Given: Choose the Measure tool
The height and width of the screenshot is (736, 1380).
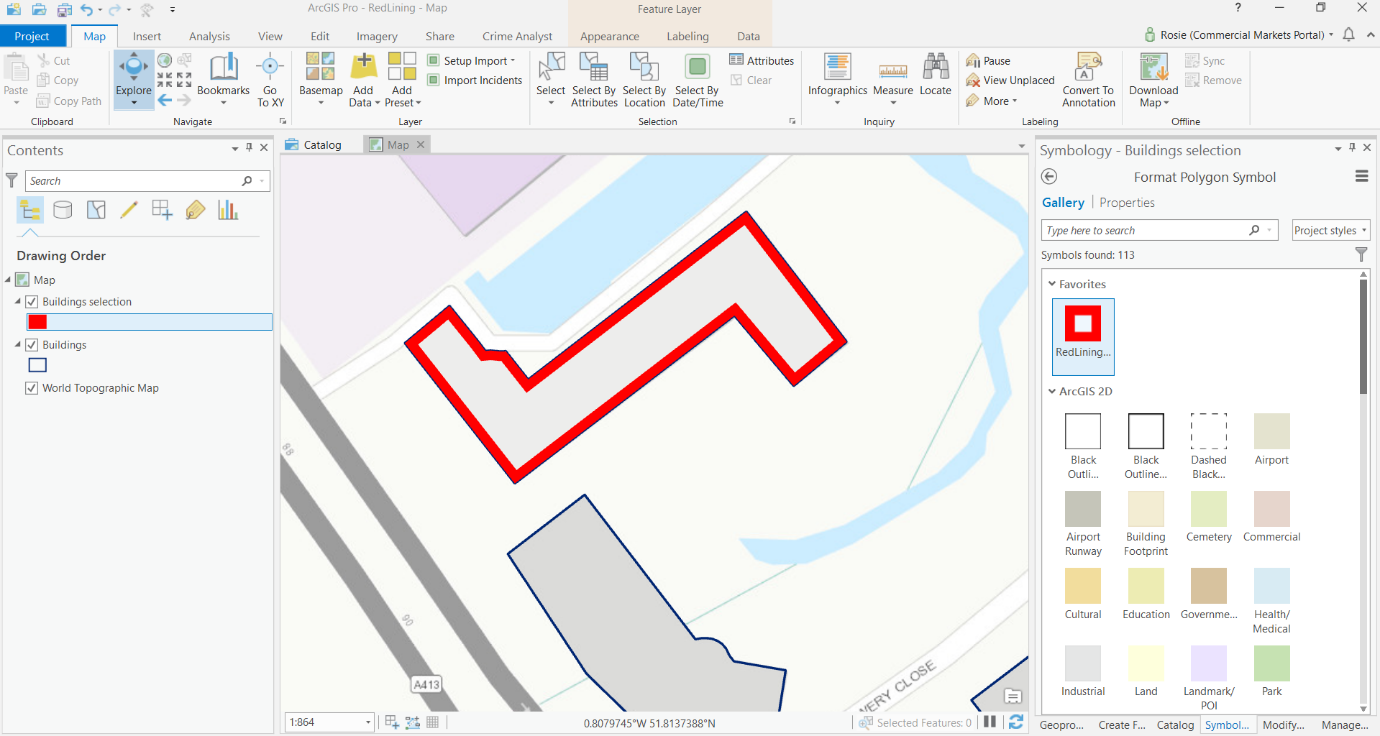Looking at the screenshot, I should tap(893, 80).
